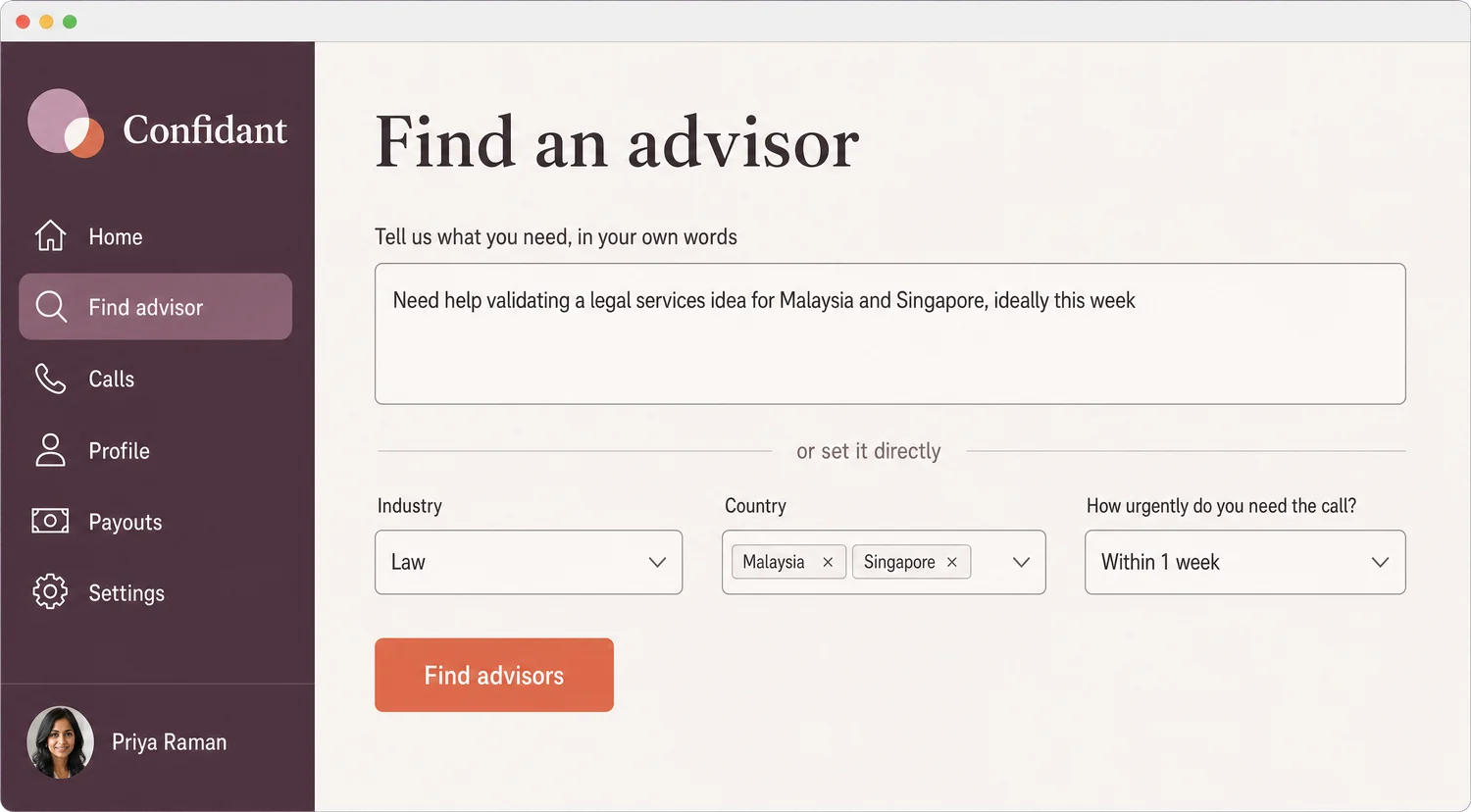Click the "or set it directly" text
The height and width of the screenshot is (812, 1471).
coord(869,451)
